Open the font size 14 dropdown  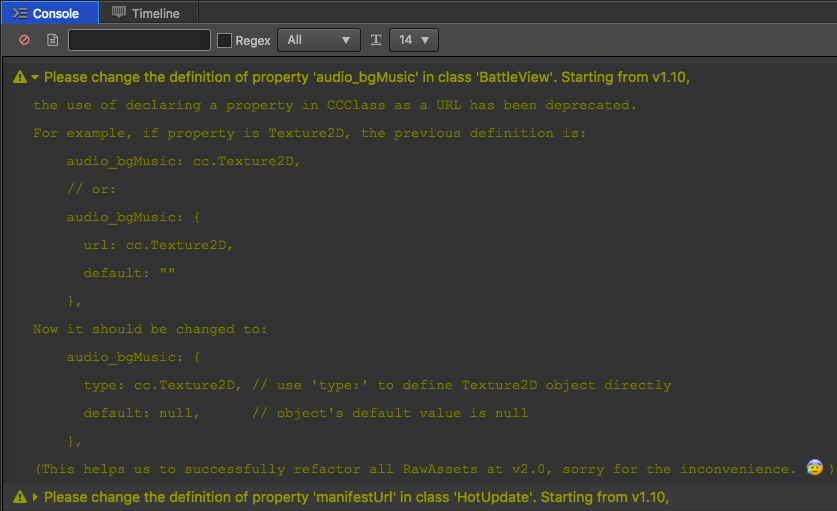pos(413,40)
